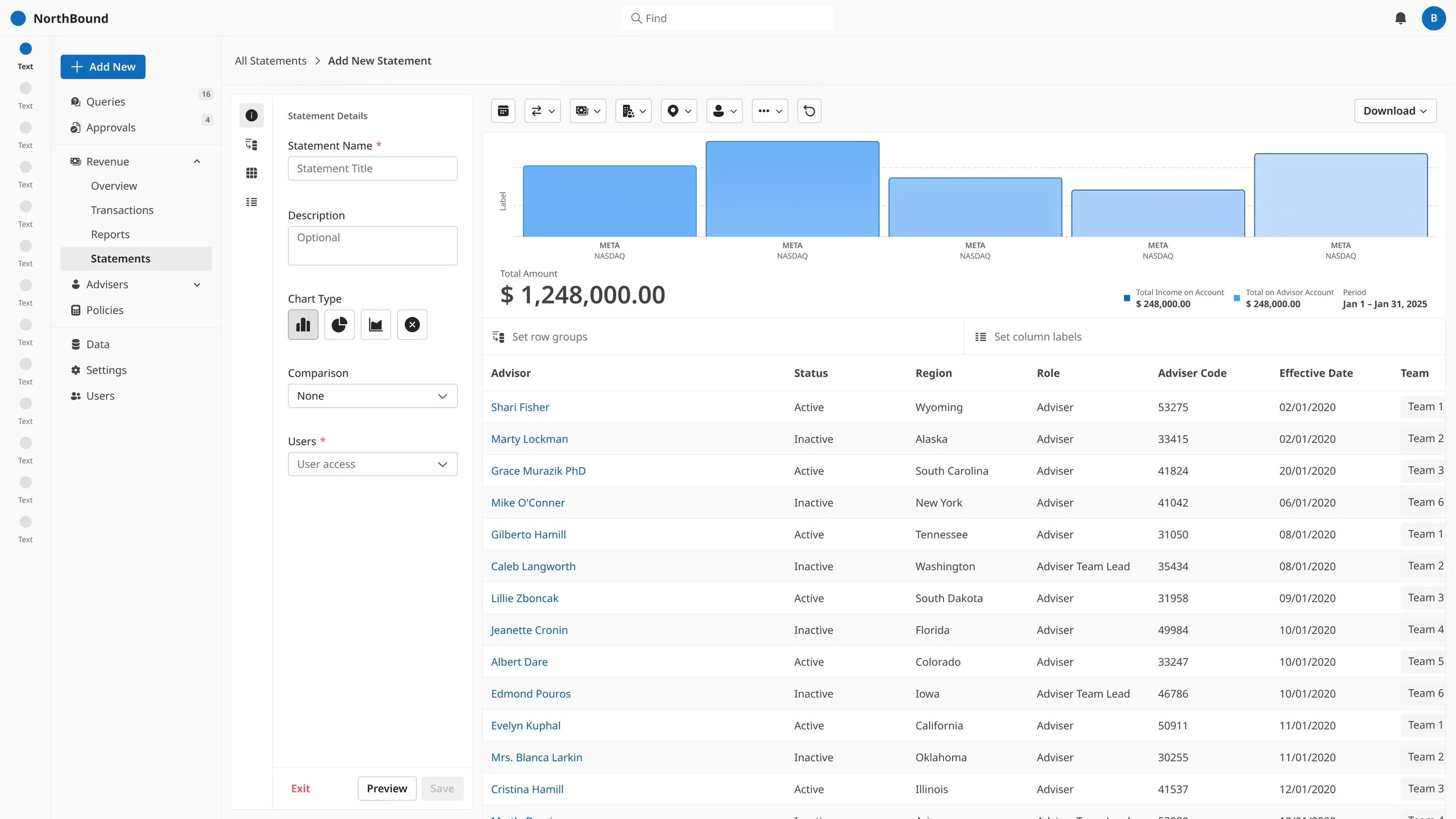This screenshot has height=819, width=1456.
Task: Select no chart (X) type
Action: 412,324
